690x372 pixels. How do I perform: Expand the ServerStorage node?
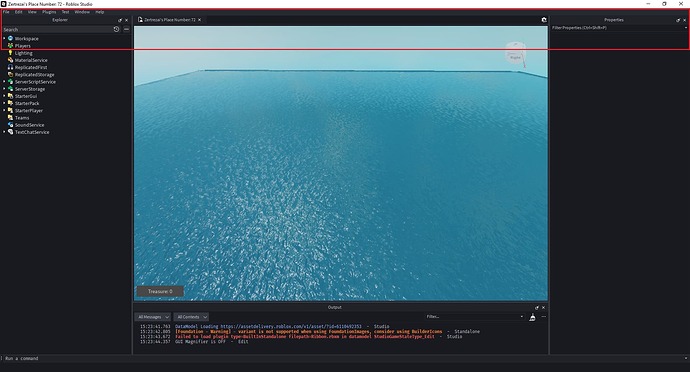4,89
